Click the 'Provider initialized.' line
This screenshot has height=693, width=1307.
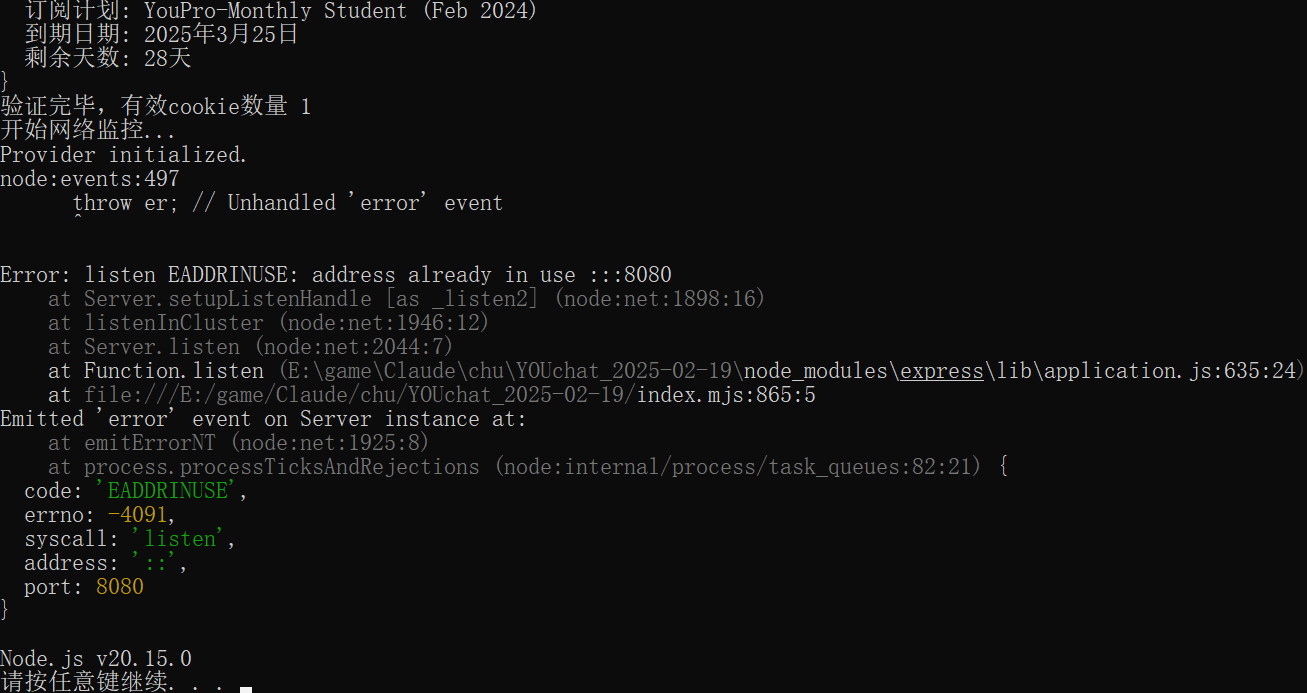pyautogui.click(x=123, y=155)
